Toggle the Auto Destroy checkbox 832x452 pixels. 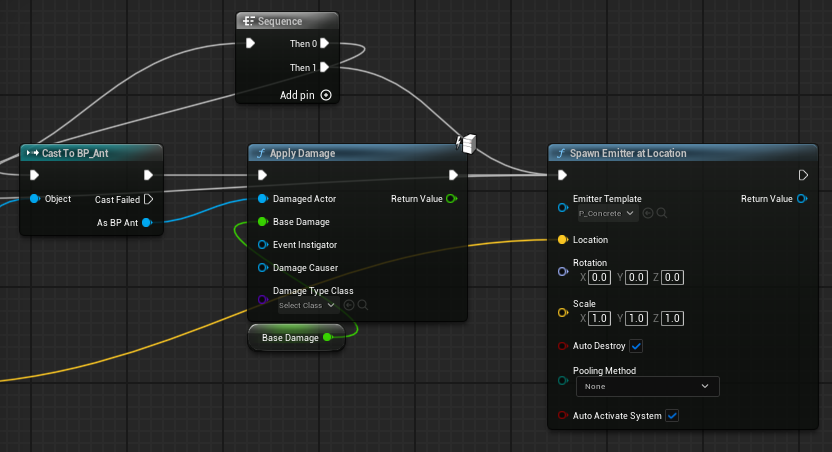tap(636, 346)
